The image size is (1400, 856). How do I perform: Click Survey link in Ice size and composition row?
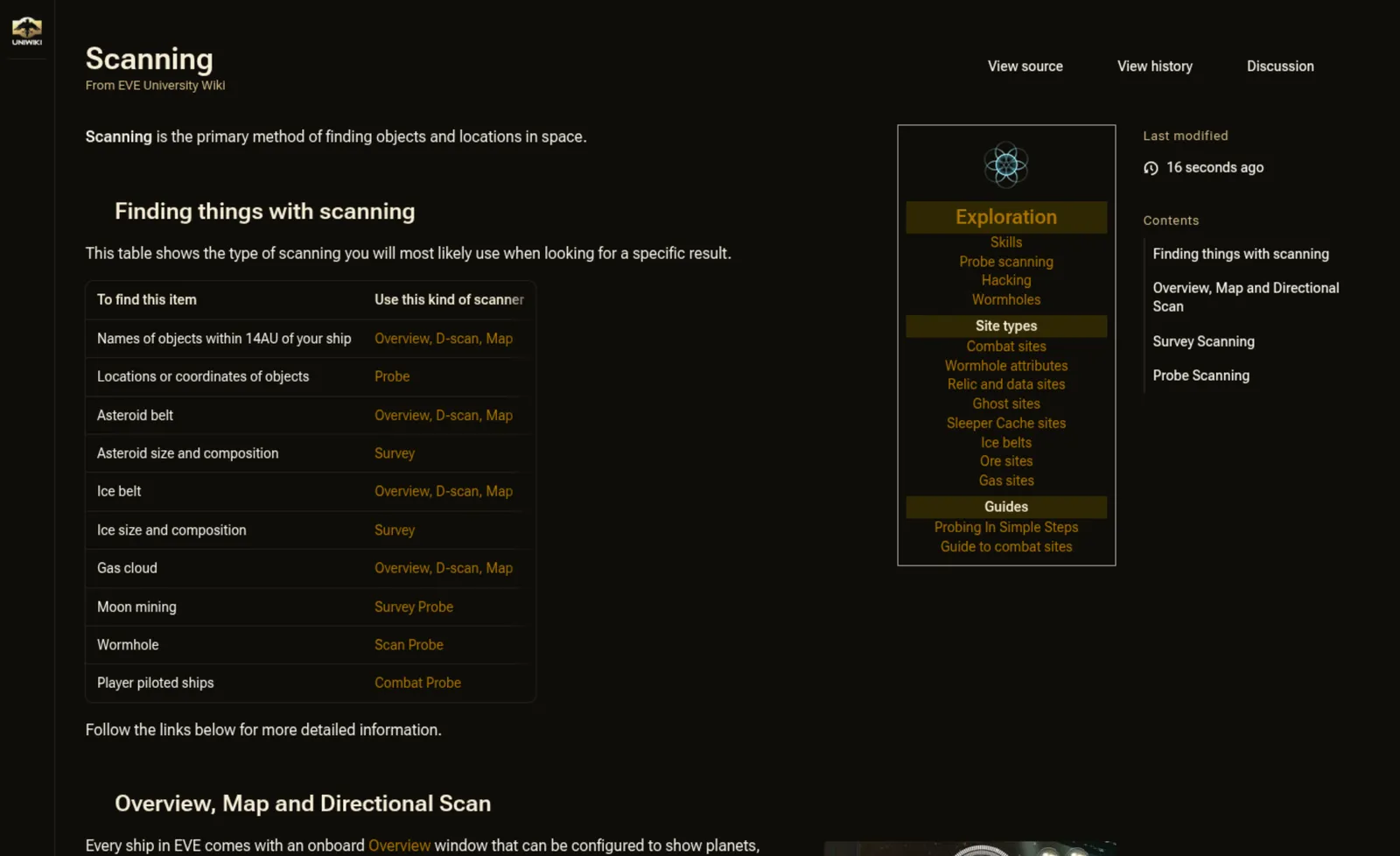coord(395,530)
